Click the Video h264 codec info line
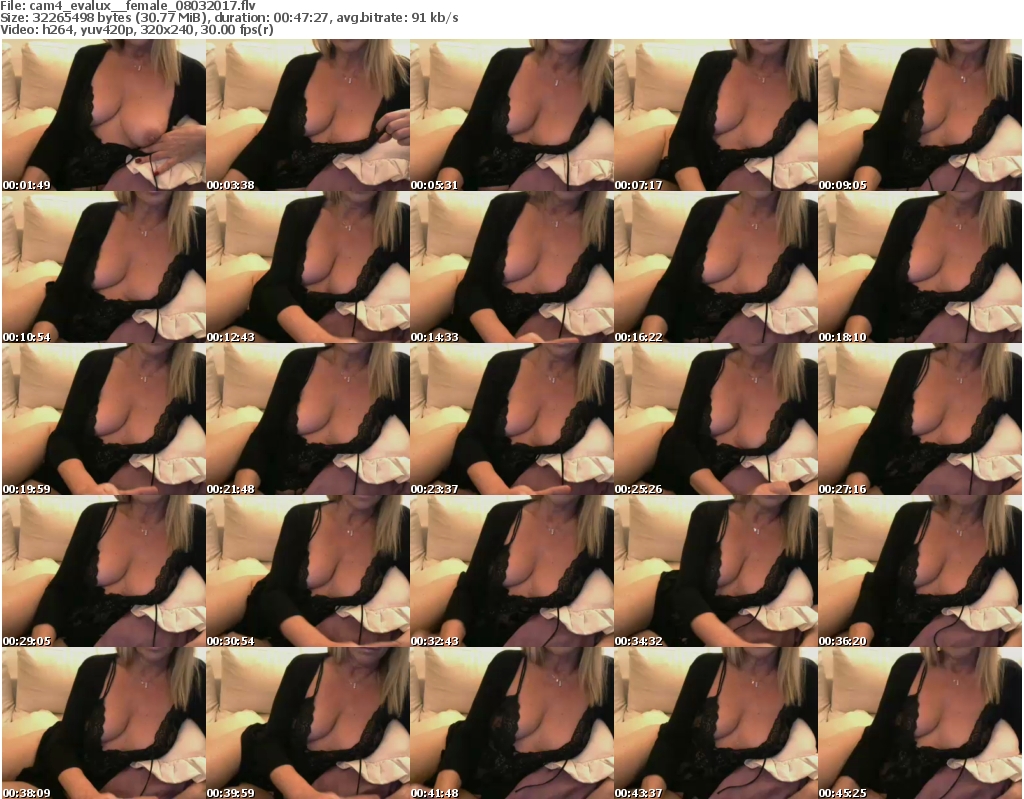Screen dimensions: 1024x799 pyautogui.click(x=136, y=29)
